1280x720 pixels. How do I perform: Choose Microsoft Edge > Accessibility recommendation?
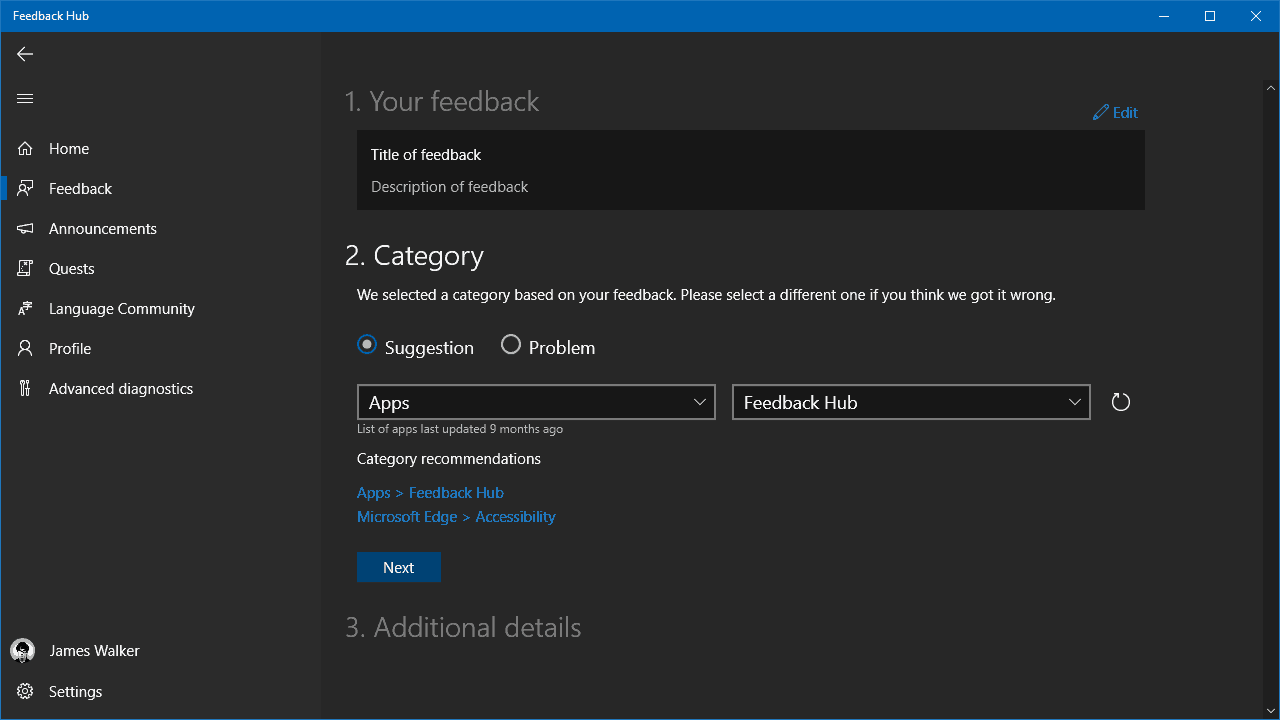[x=456, y=517]
